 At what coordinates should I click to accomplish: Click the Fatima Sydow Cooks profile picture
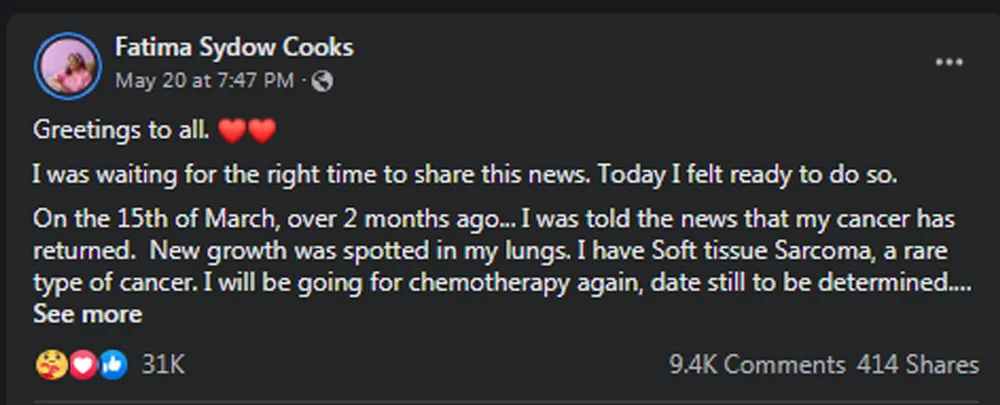pos(68,66)
